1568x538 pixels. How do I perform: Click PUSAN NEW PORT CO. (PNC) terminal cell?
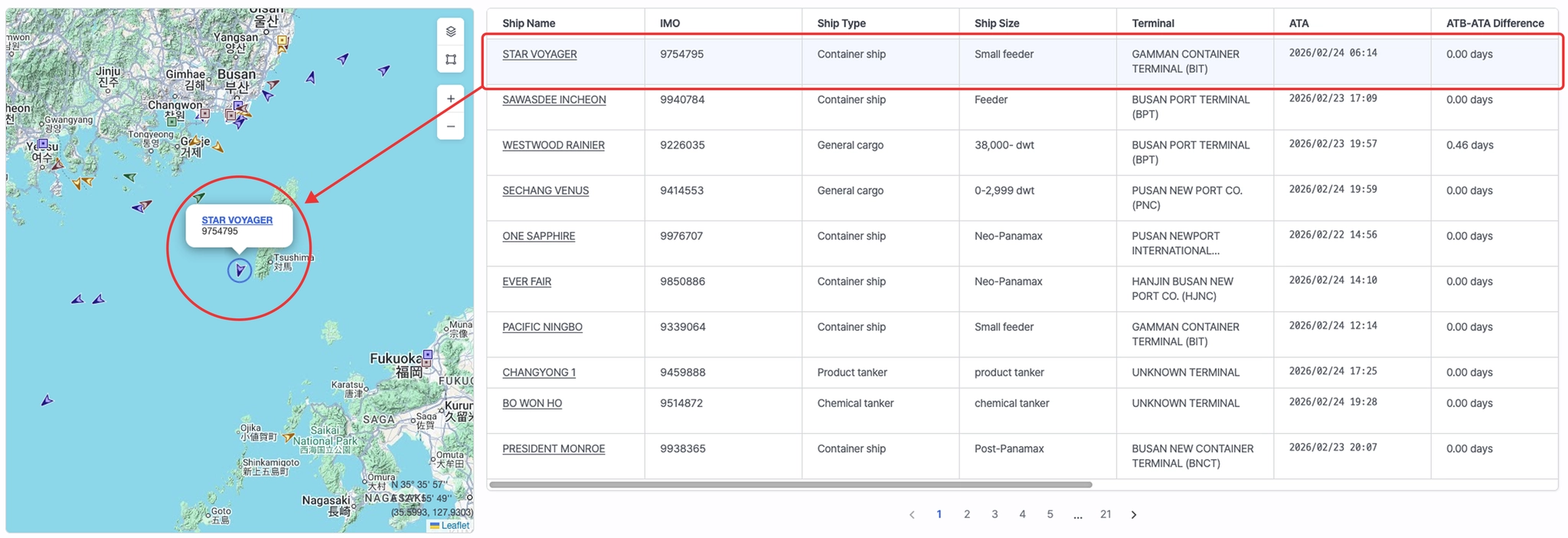[x=1187, y=198]
